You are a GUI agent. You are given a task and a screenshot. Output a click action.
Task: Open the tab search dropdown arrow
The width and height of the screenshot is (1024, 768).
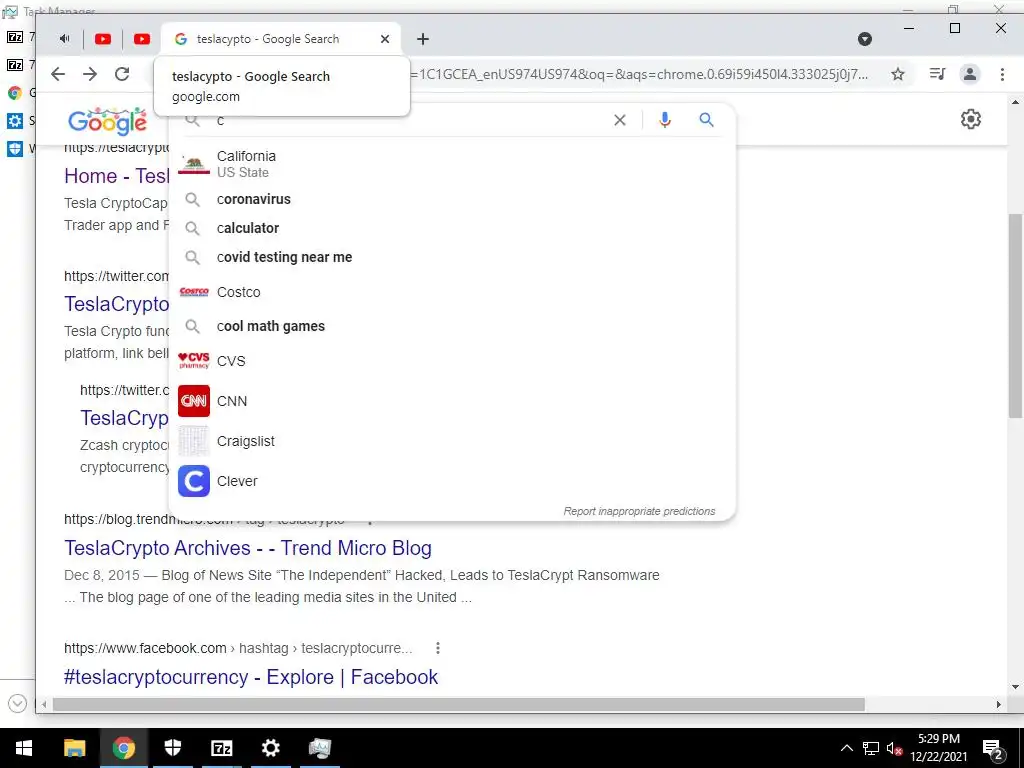(865, 39)
